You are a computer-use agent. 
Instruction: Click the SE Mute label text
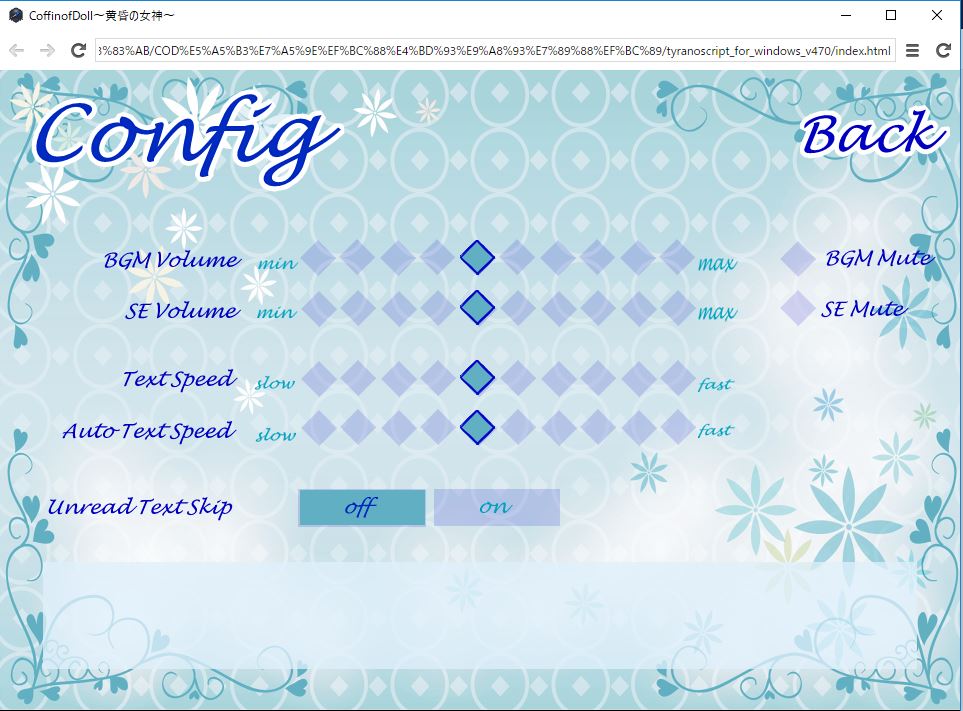click(864, 309)
